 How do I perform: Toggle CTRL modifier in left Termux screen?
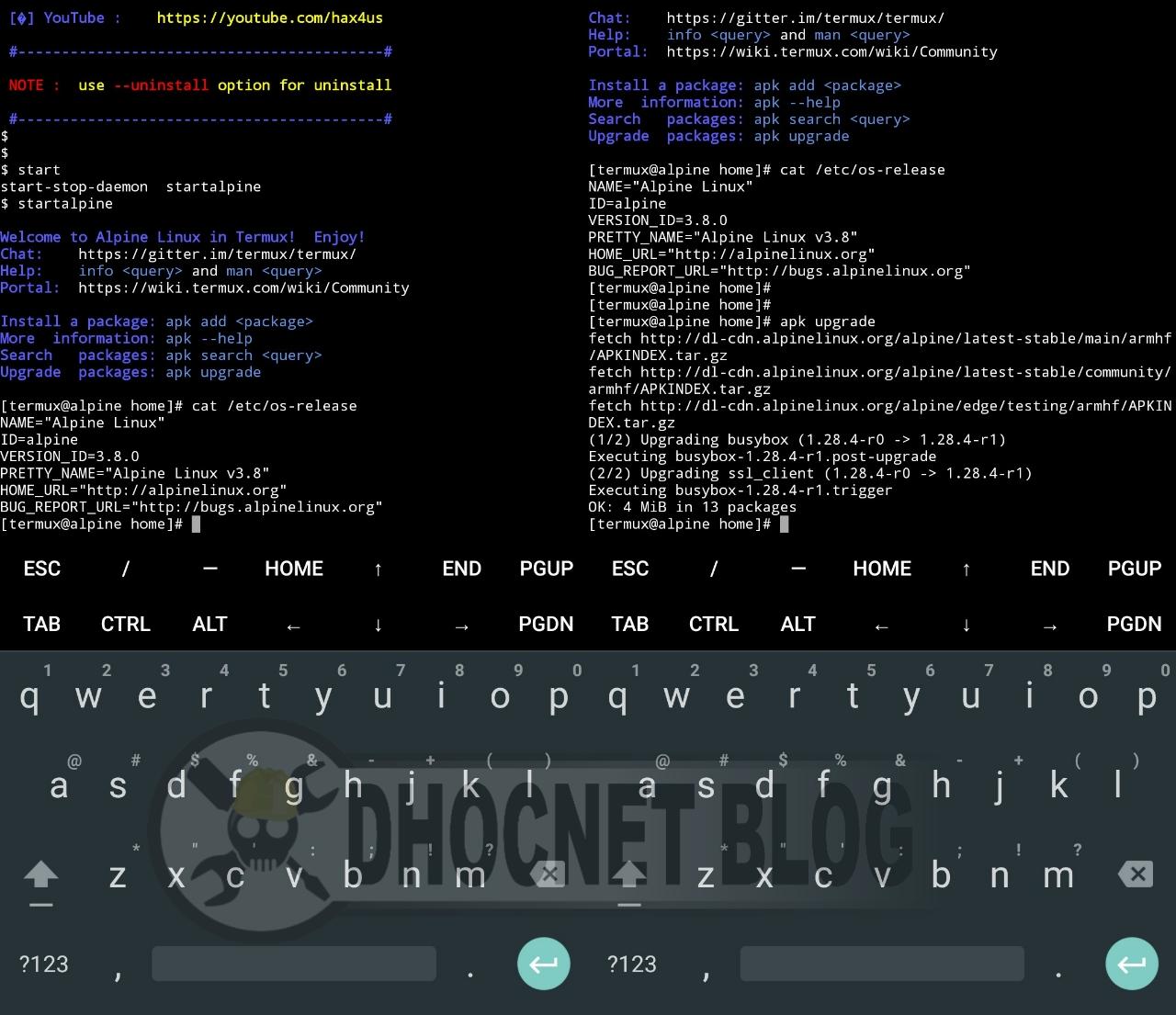tap(126, 625)
